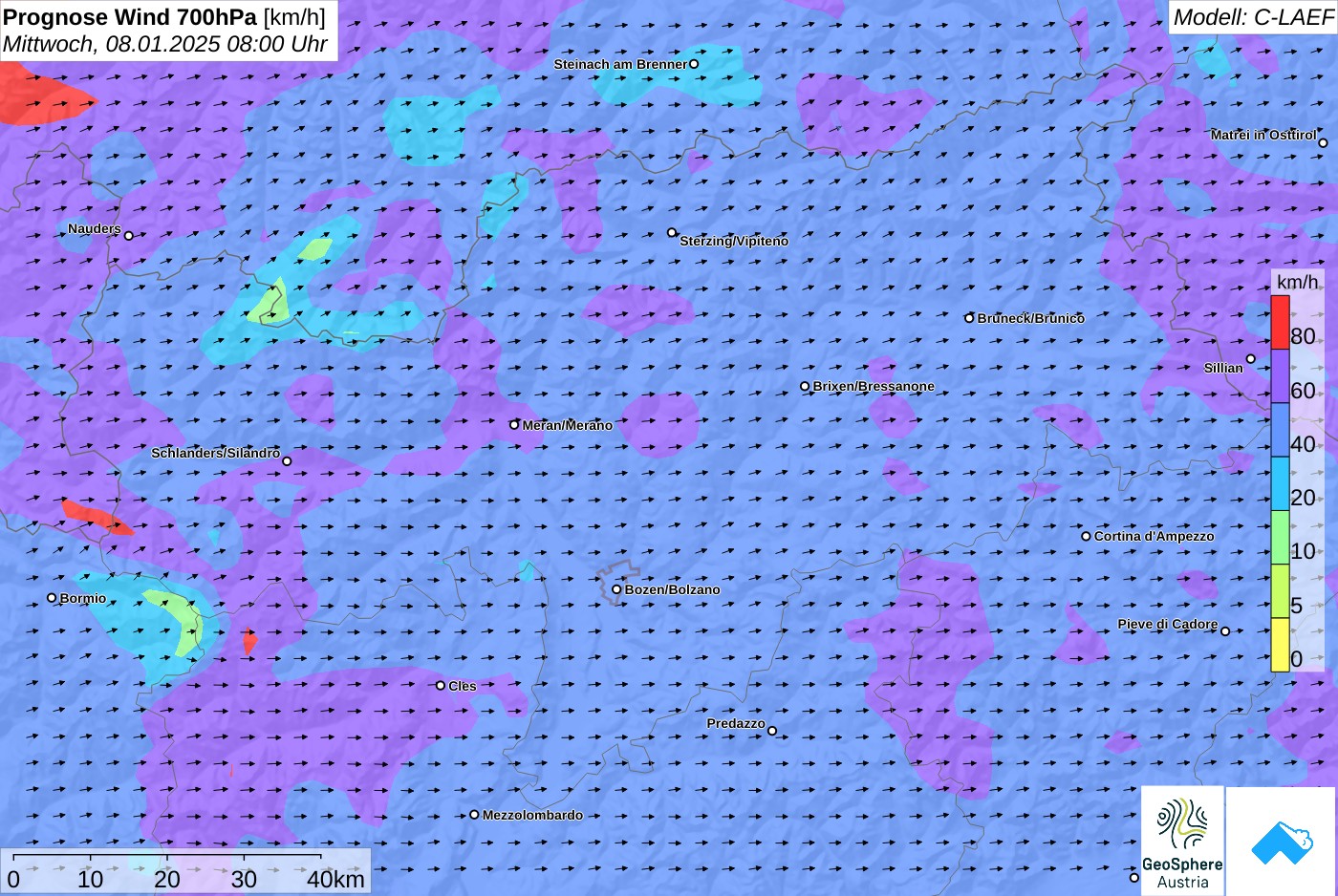
Task: Click the GeoSphere Austria logo
Action: tap(1182, 841)
